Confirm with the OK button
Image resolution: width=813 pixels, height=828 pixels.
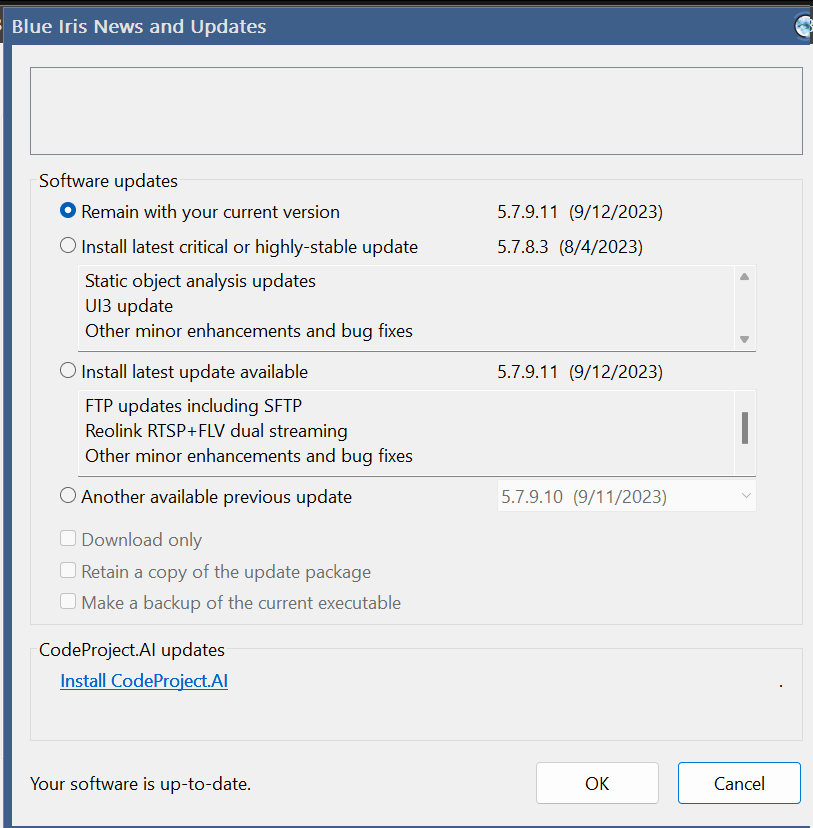[x=597, y=783]
